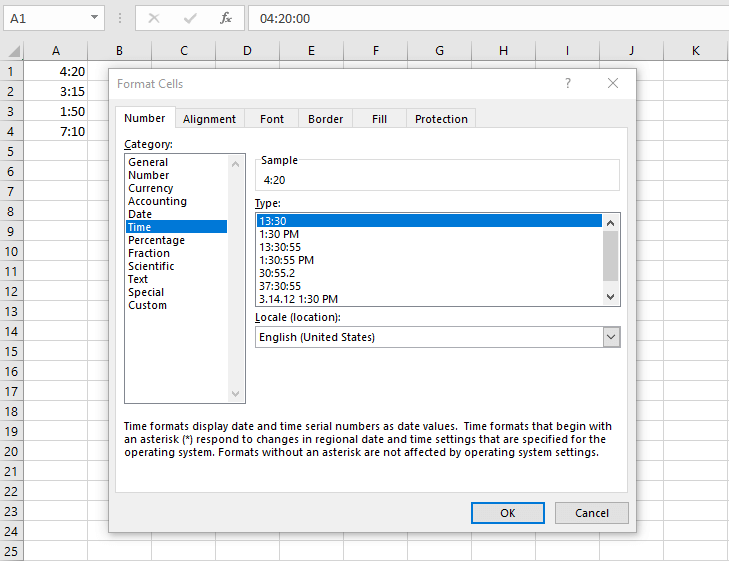Choose the 1:30 PM time type

pyautogui.click(x=430, y=234)
